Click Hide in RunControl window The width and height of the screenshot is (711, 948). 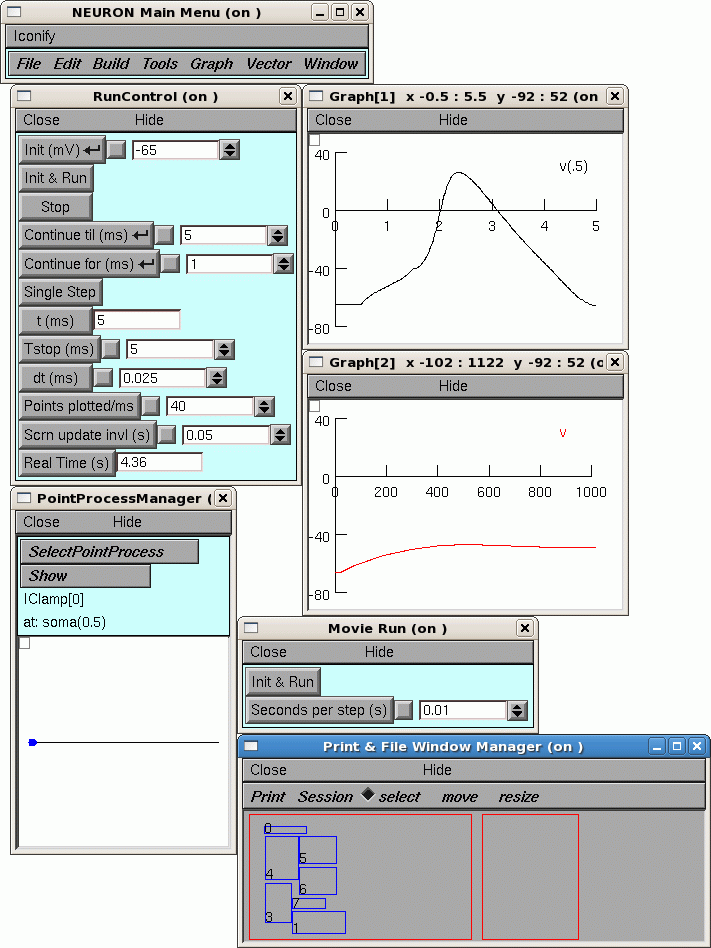click(149, 120)
